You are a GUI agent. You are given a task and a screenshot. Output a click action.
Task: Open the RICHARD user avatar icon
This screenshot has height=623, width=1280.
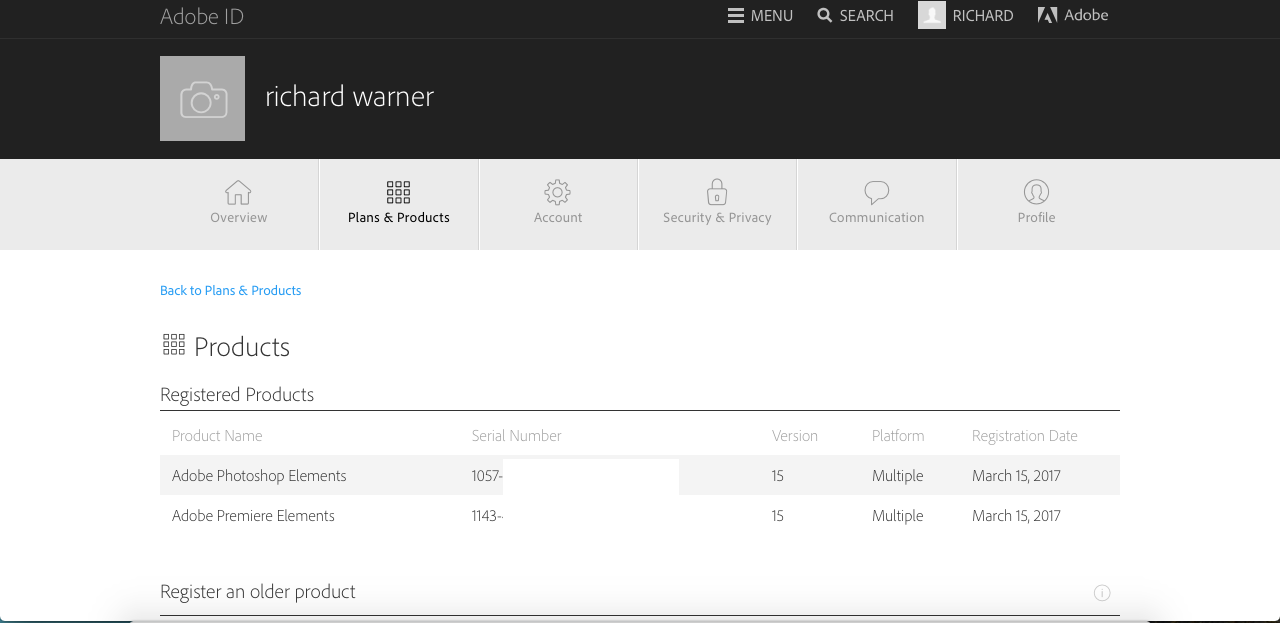point(932,15)
